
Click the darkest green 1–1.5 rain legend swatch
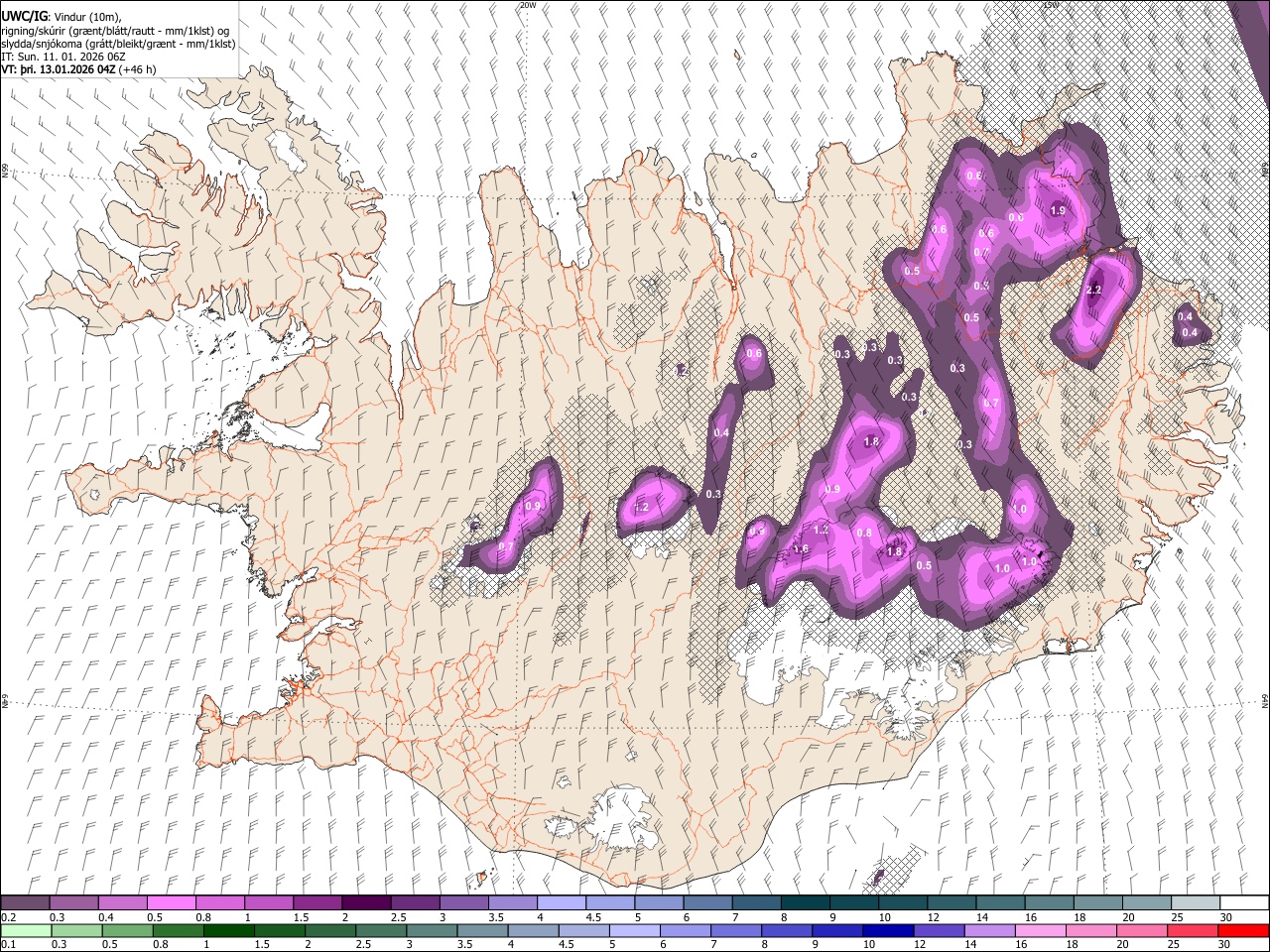pyautogui.click(x=228, y=930)
